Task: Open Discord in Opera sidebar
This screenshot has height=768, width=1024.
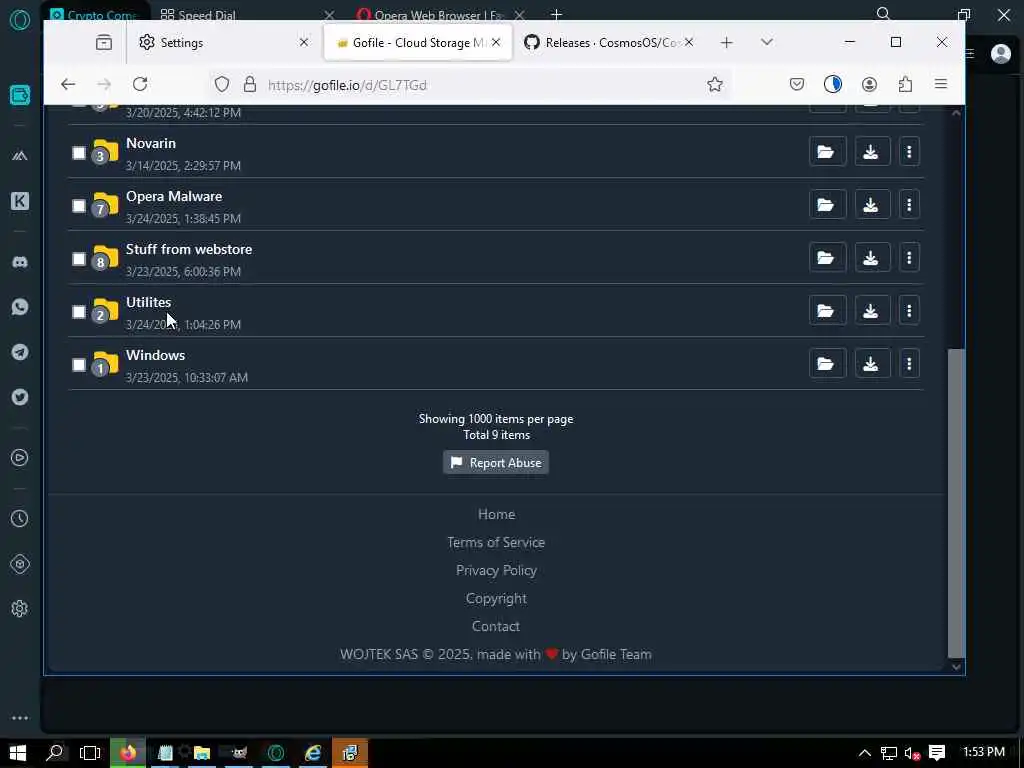Action: pos(20,262)
